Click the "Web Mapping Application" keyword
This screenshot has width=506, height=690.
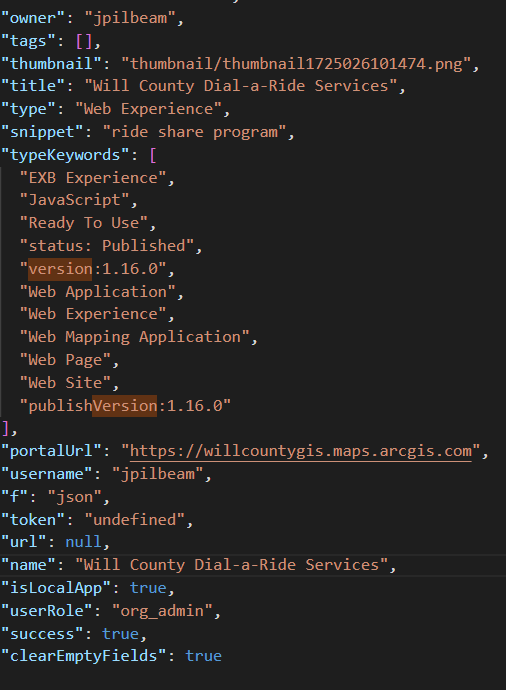coord(135,337)
